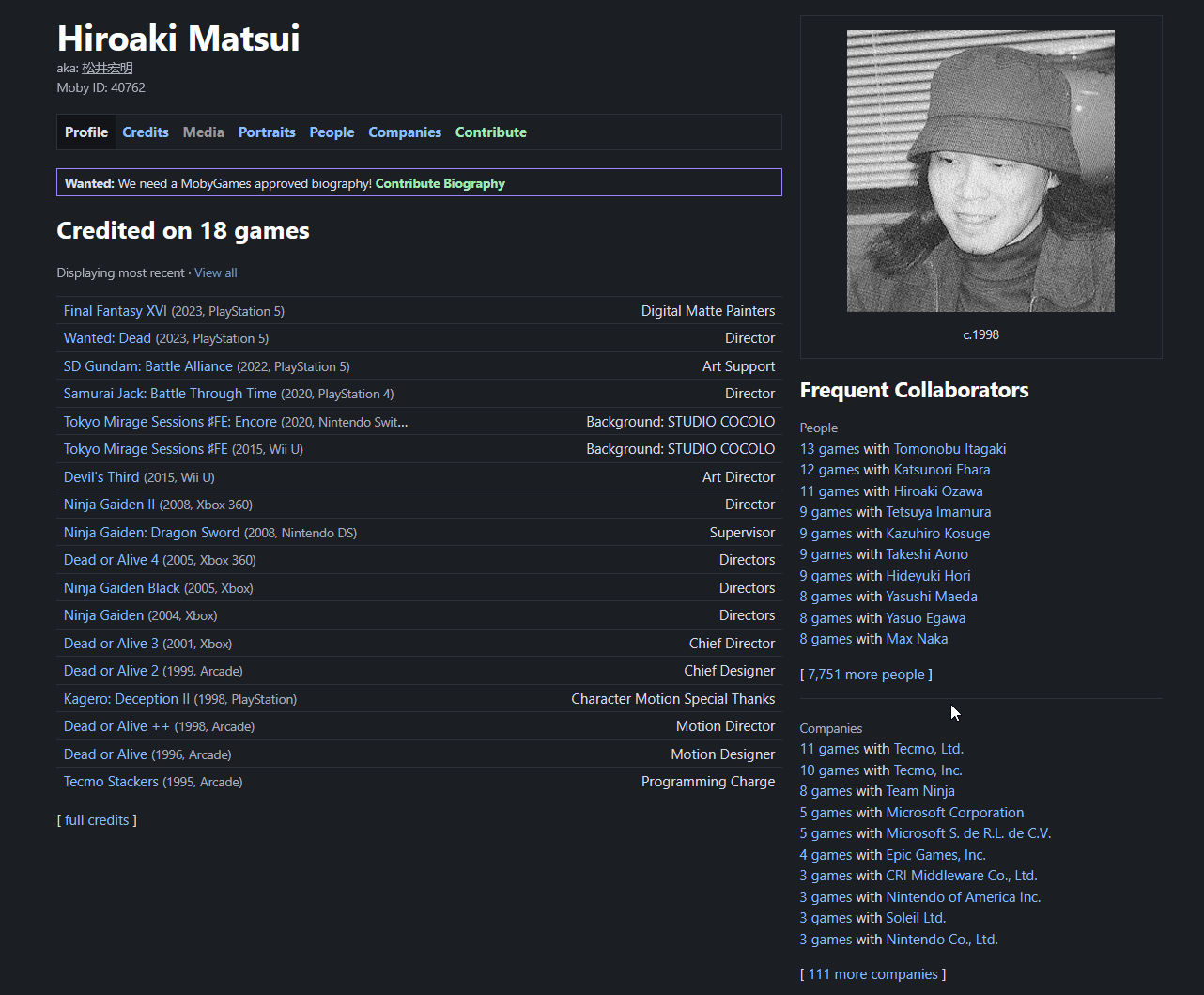Open the Tecmo, Ltd. company link
The image size is (1204, 995).
[x=929, y=749]
